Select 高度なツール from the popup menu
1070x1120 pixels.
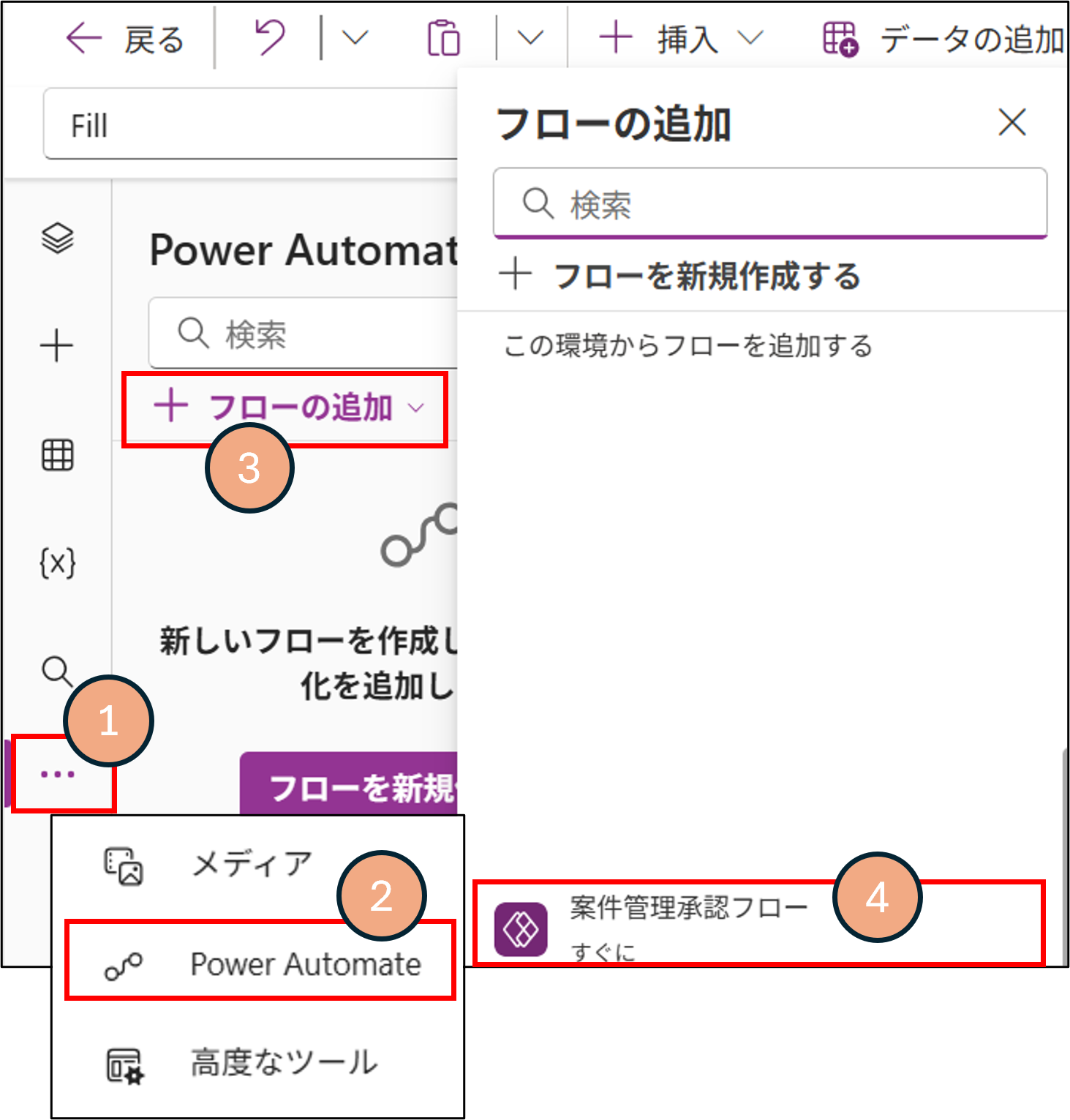(284, 1063)
